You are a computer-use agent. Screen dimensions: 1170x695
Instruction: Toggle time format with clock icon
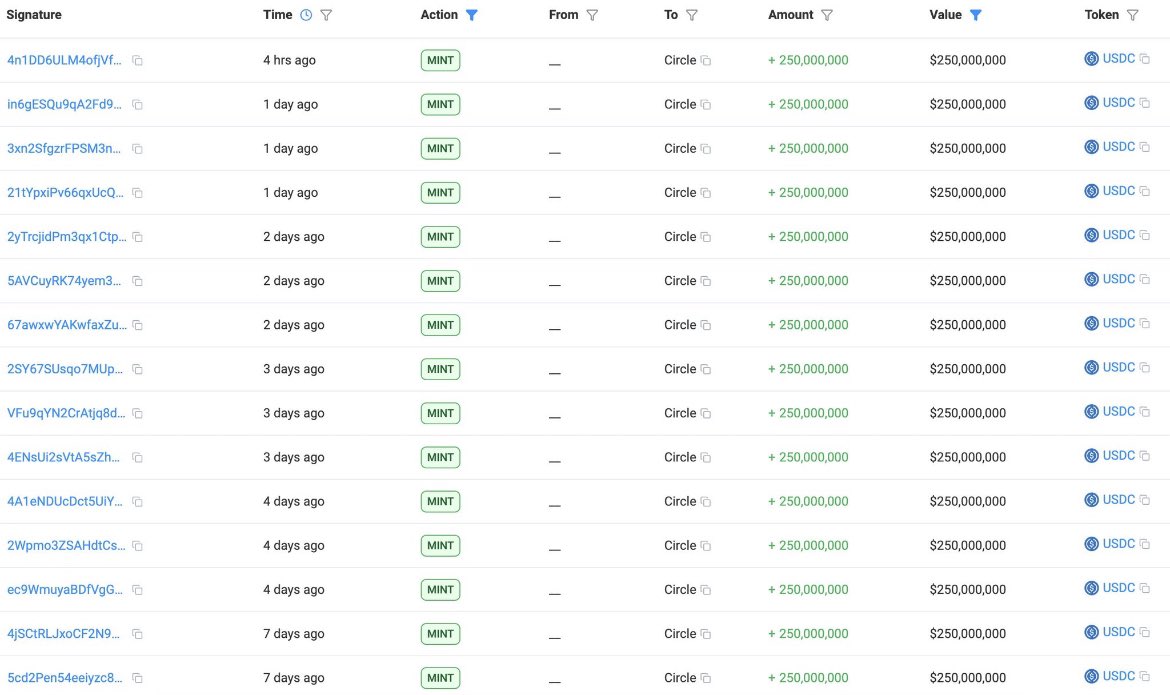[x=306, y=15]
